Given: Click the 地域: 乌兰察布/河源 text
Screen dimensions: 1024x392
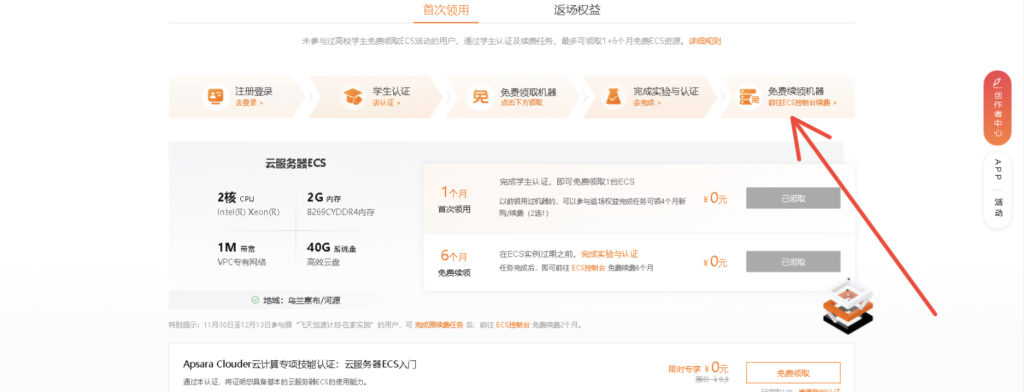Looking at the screenshot, I should 302,301.
